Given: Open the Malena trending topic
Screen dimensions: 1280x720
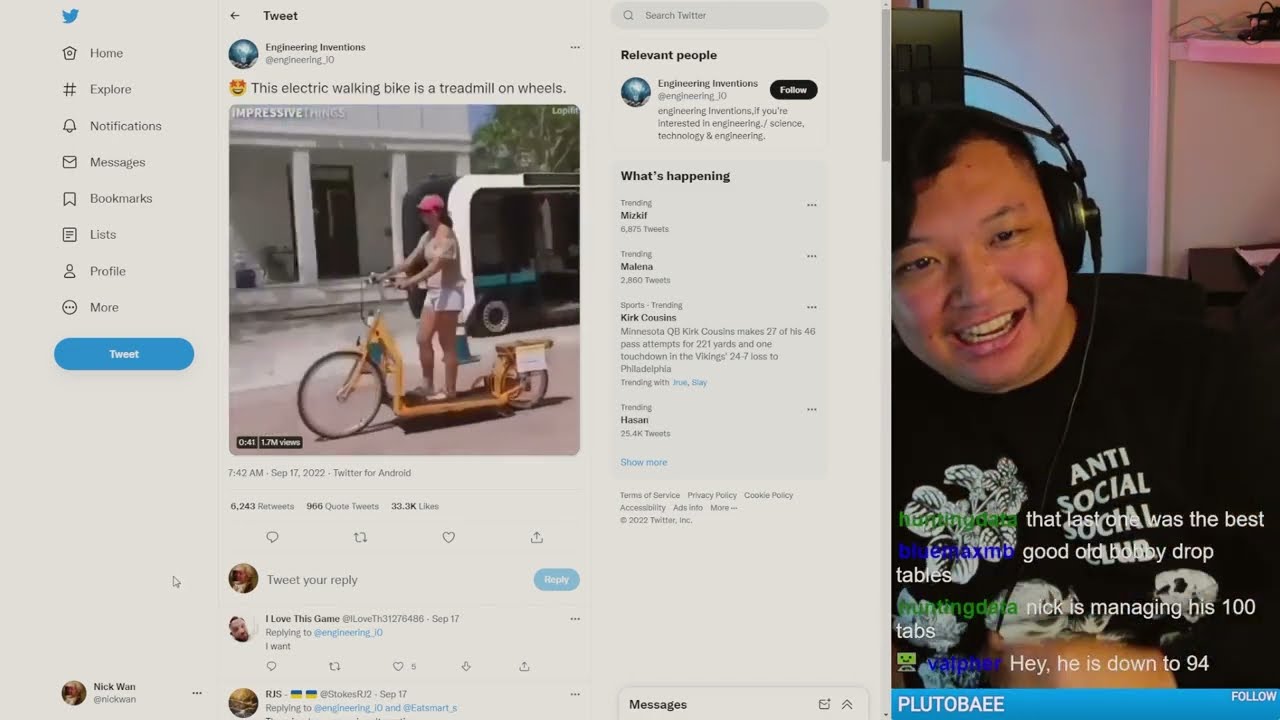Looking at the screenshot, I should (637, 267).
